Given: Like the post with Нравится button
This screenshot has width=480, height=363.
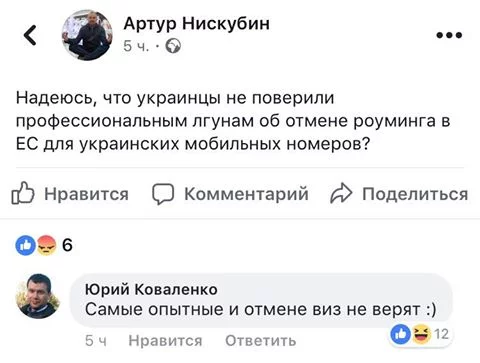Looking at the screenshot, I should (70, 193).
